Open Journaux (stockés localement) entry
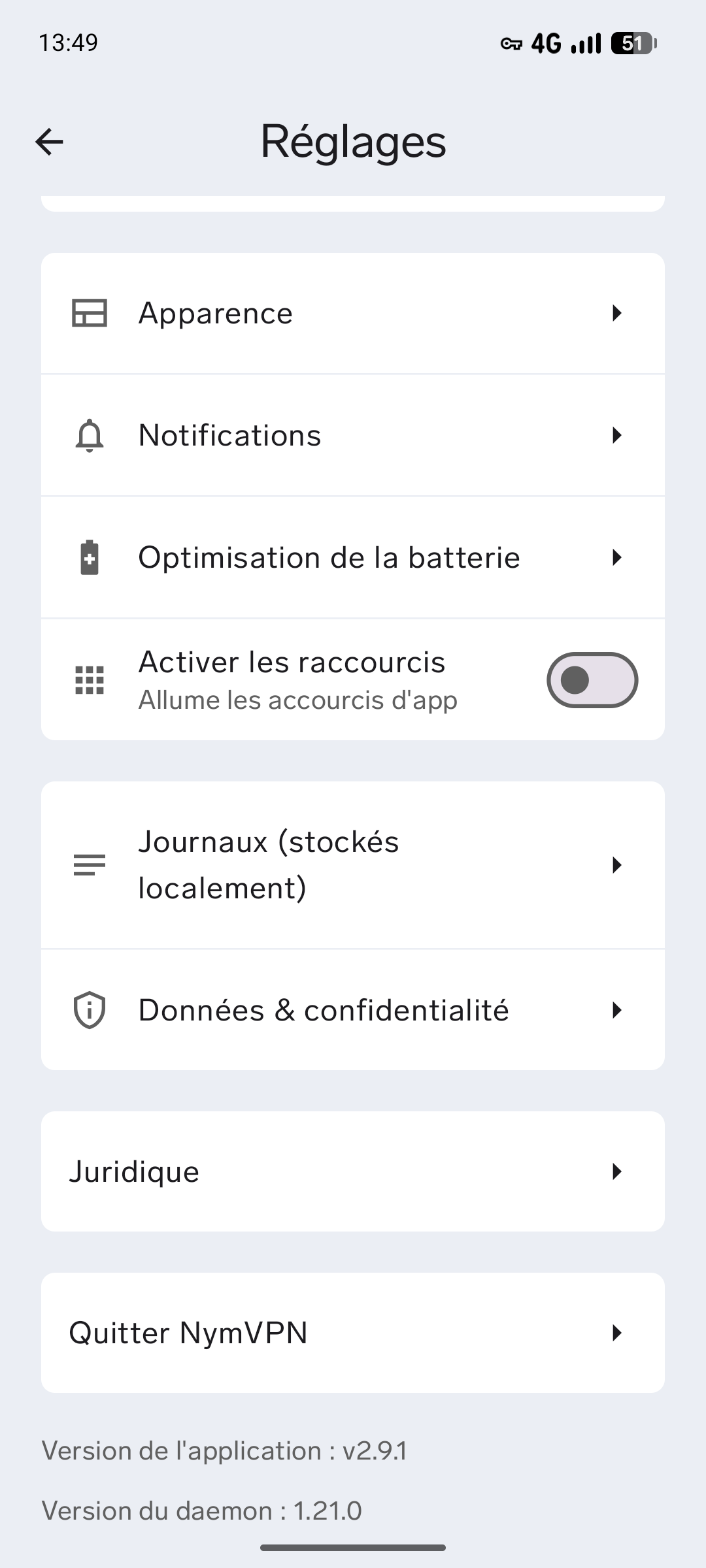Screen dimensions: 706x1568 [268, 865]
